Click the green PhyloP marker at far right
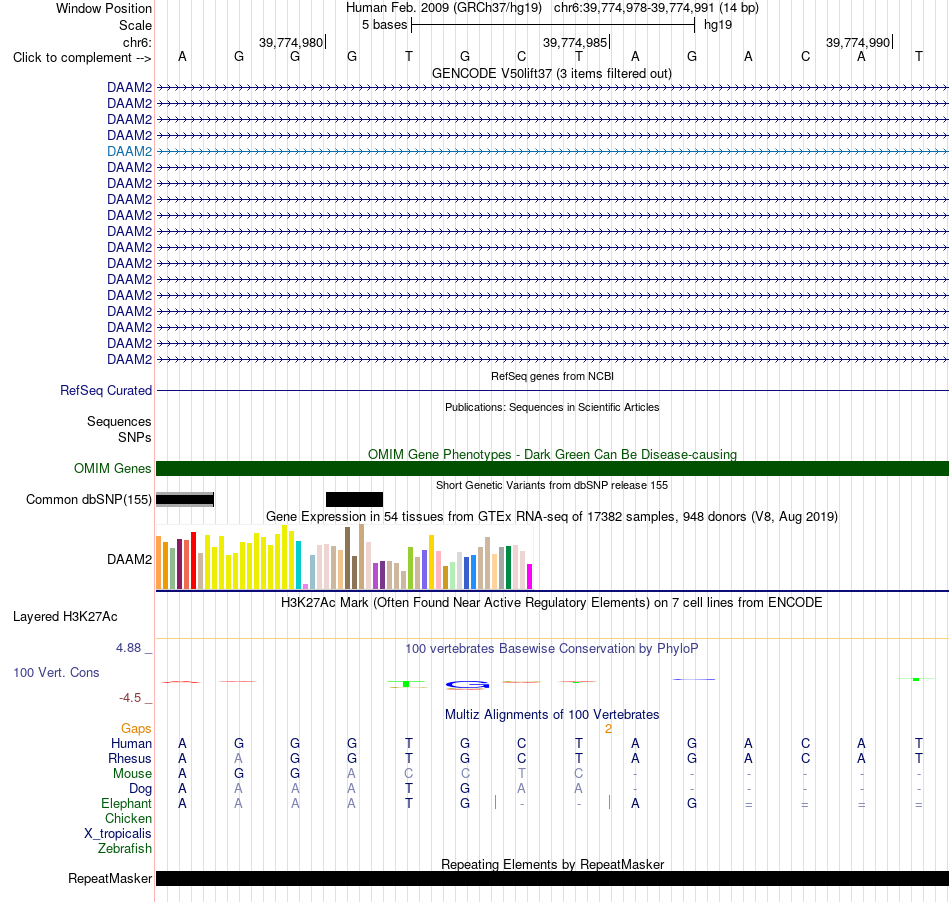 click(916, 680)
